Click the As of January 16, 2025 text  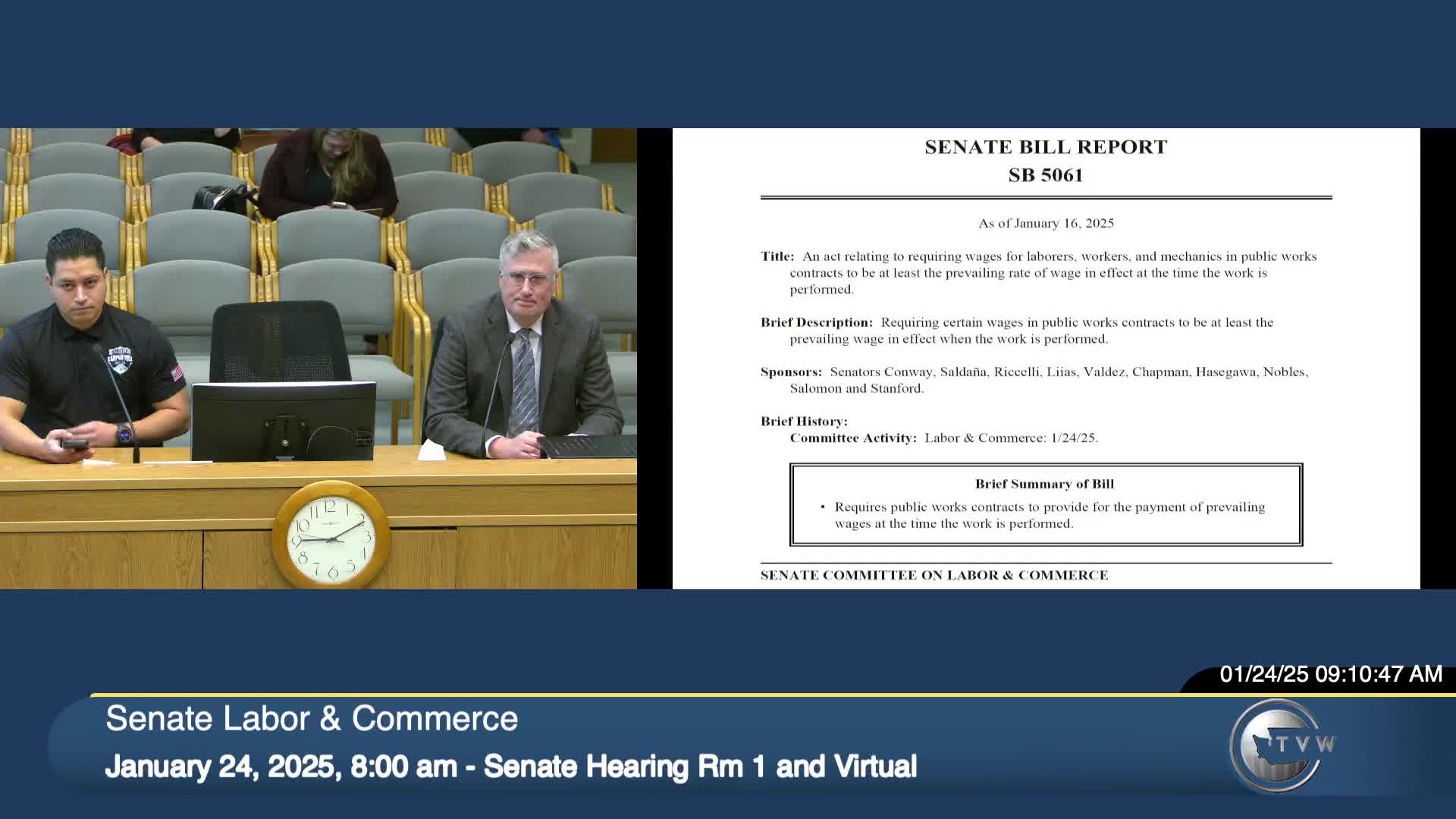(1045, 224)
